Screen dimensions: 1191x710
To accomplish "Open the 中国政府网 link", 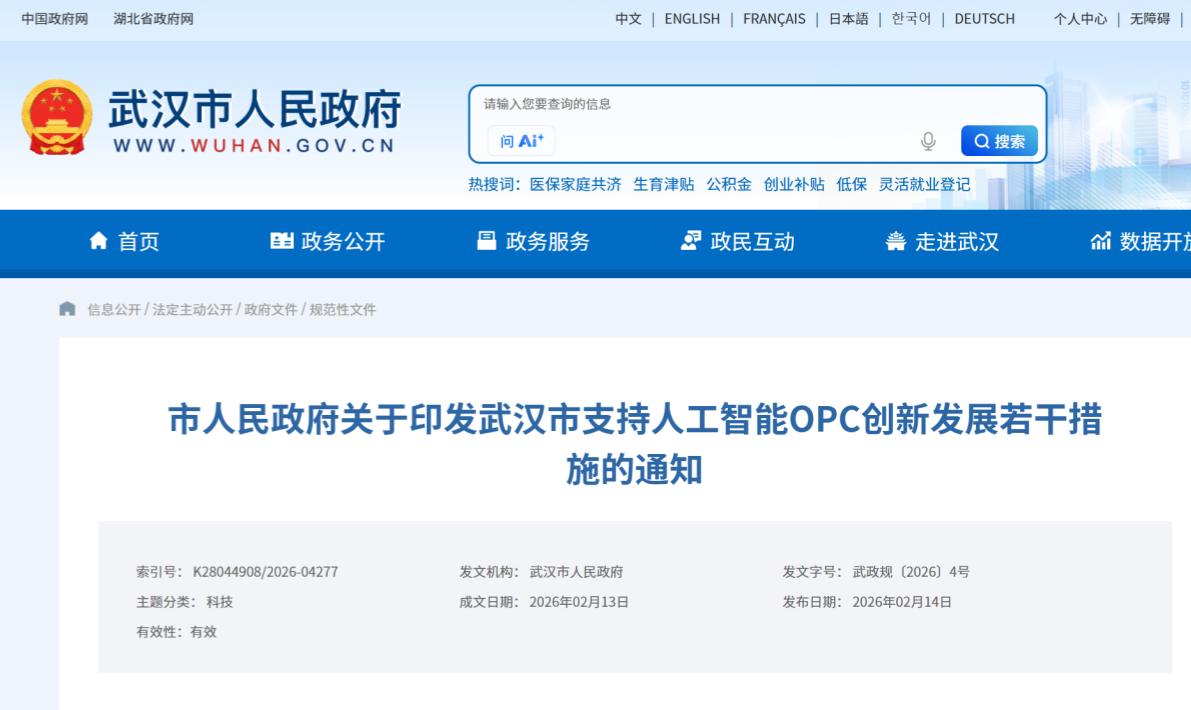I will pos(55,19).
